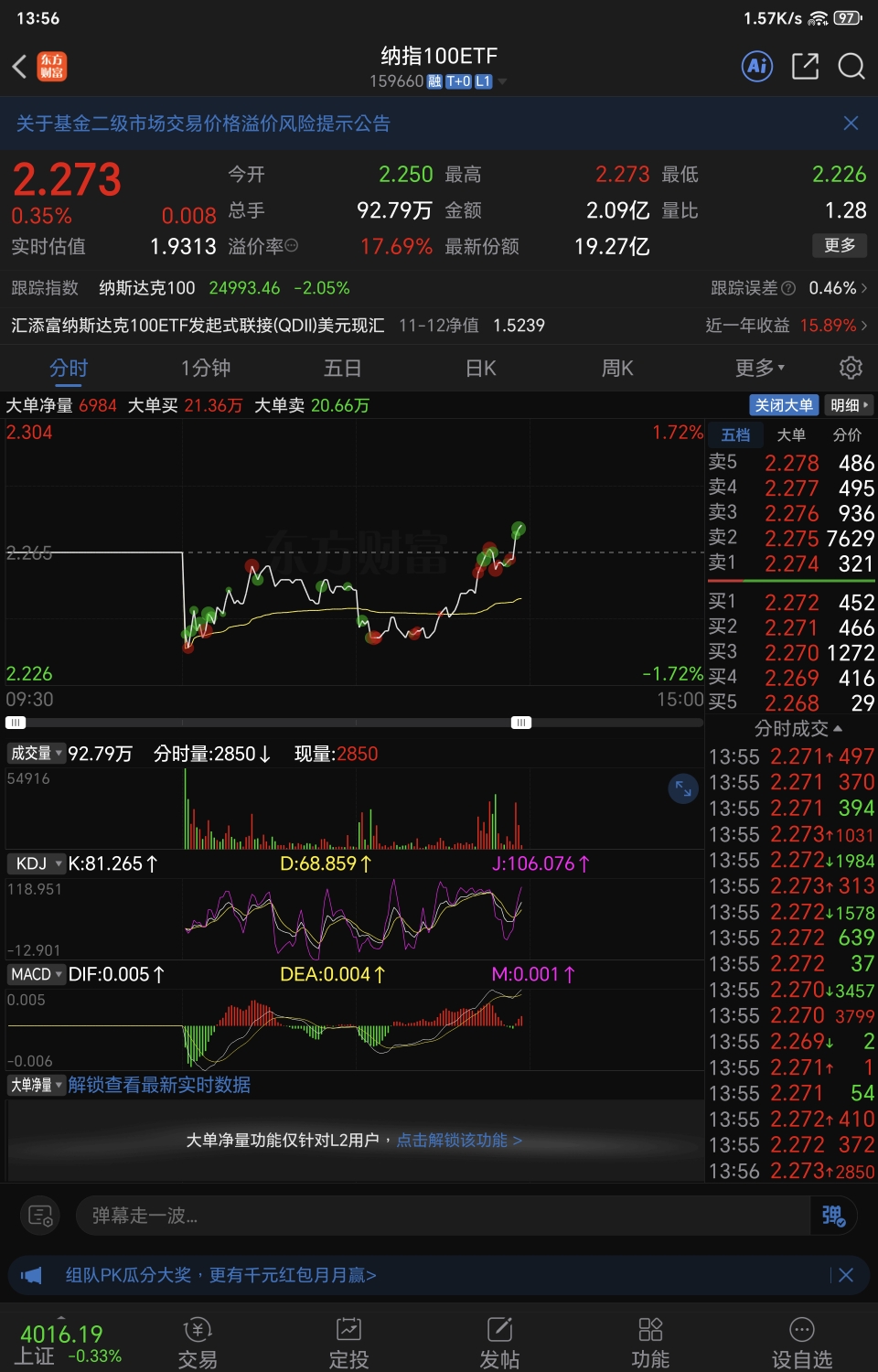Image resolution: width=878 pixels, height=1372 pixels.
Task: Open MACD indicator dropdown
Action: point(36,974)
